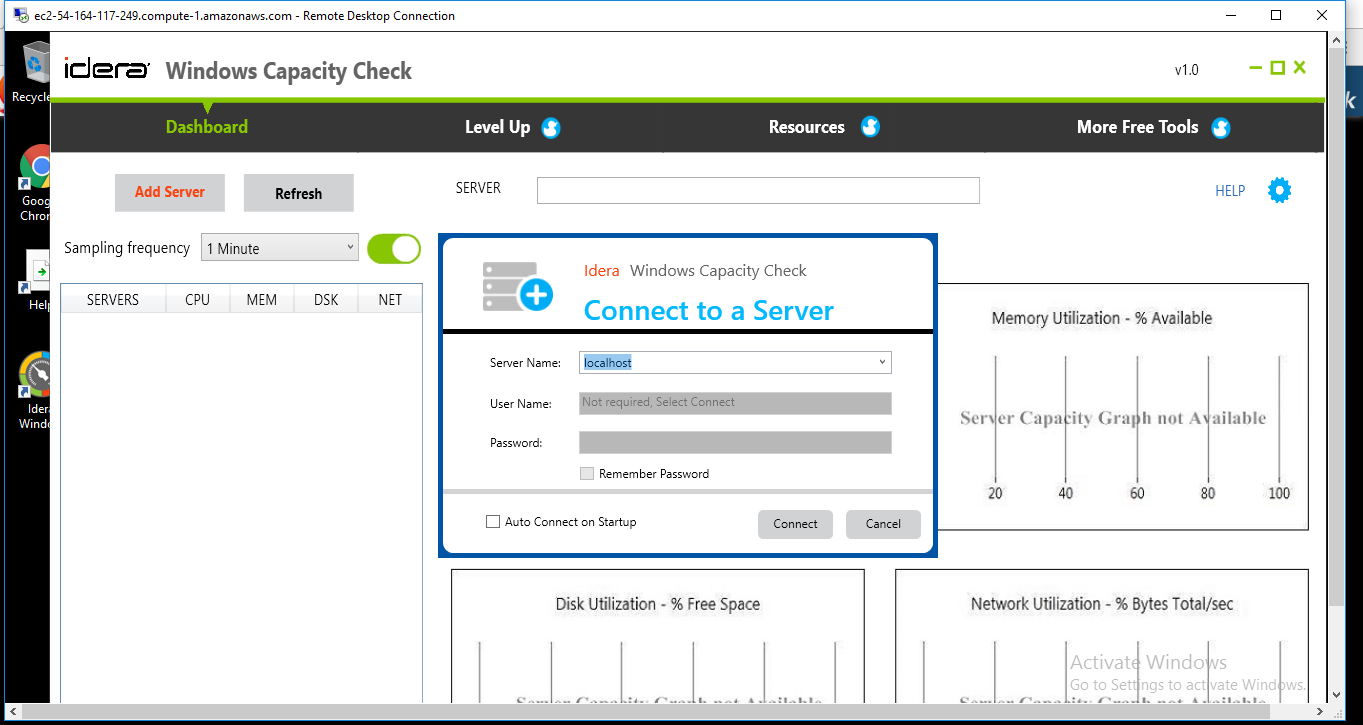Launch Google Chrome from the desktop
1363x725 pixels.
coord(35,165)
